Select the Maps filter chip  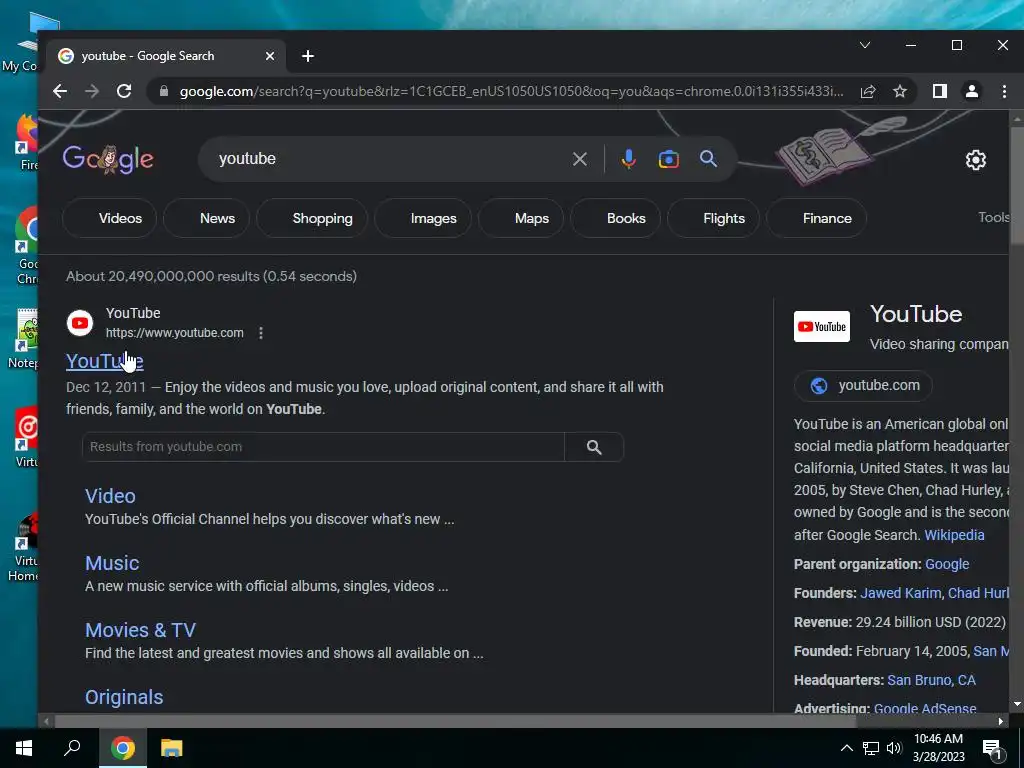521,218
